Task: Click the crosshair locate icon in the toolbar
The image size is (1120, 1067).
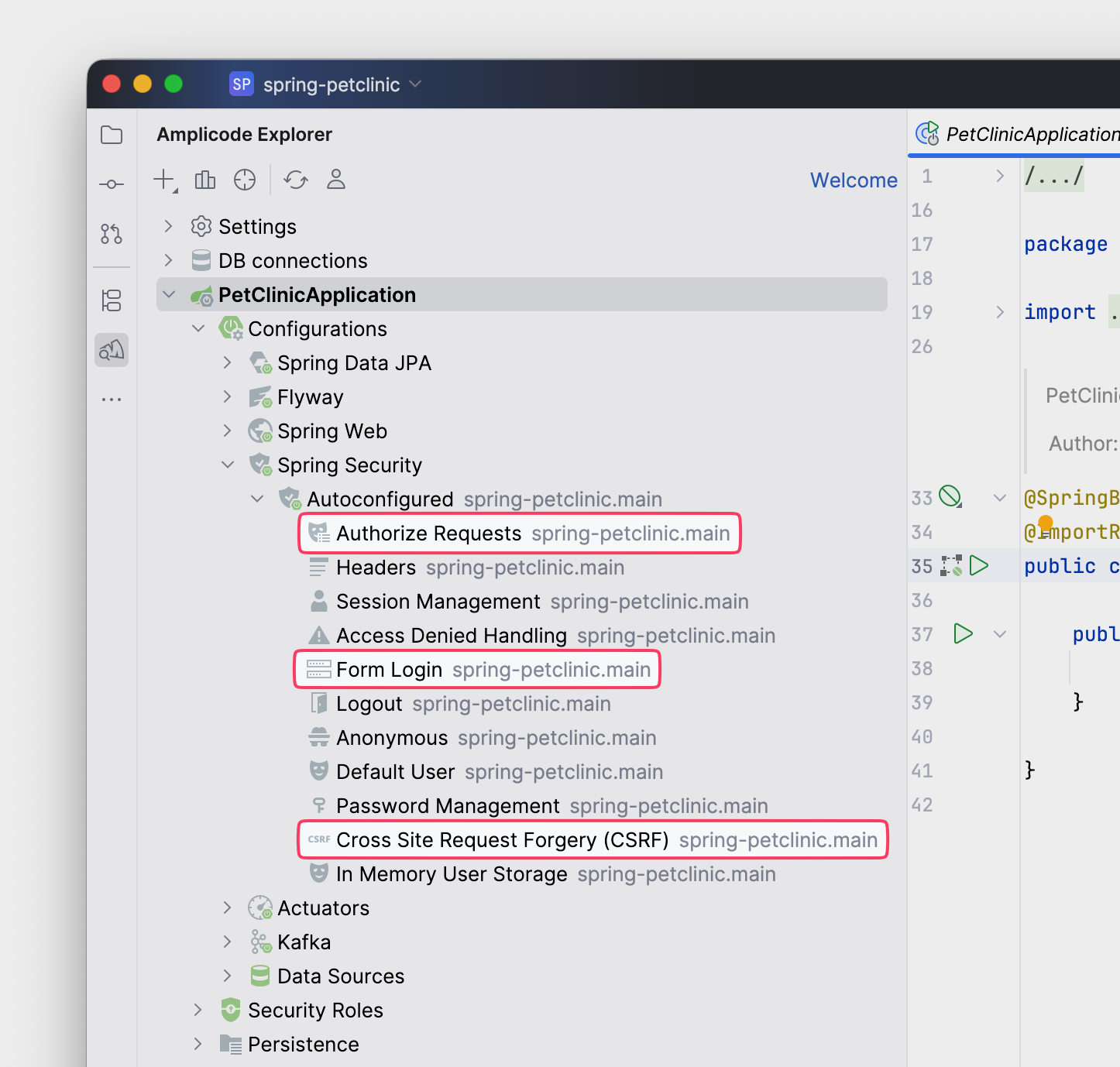Action: [245, 180]
